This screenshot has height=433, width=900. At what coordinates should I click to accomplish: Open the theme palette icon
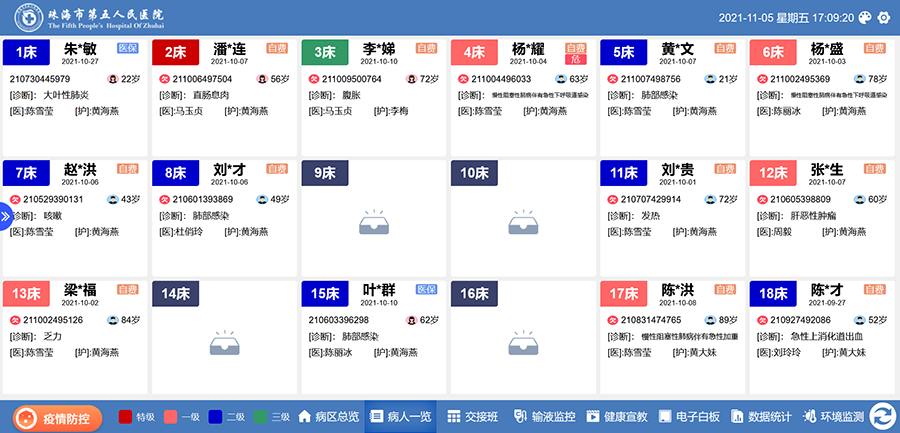(x=866, y=17)
